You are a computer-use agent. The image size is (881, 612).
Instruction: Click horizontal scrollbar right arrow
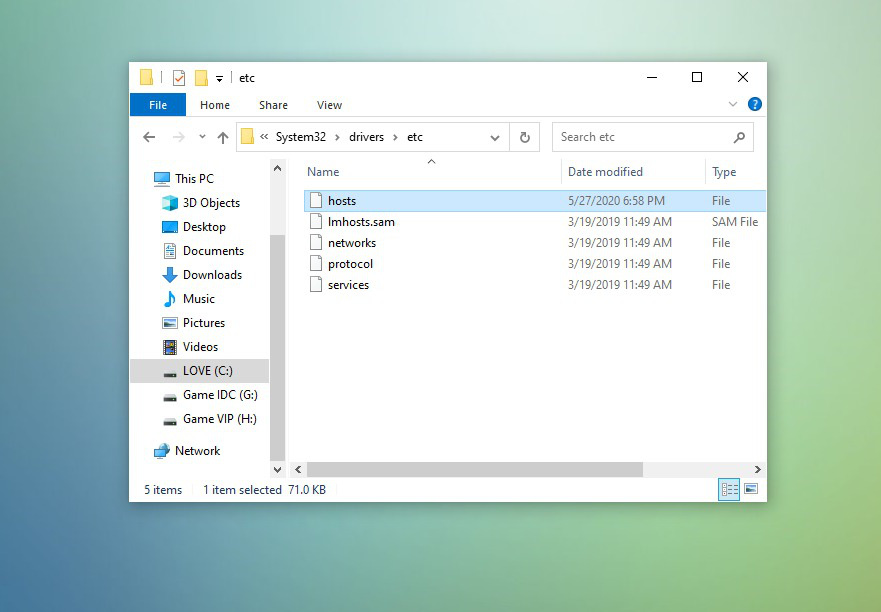[x=757, y=469]
